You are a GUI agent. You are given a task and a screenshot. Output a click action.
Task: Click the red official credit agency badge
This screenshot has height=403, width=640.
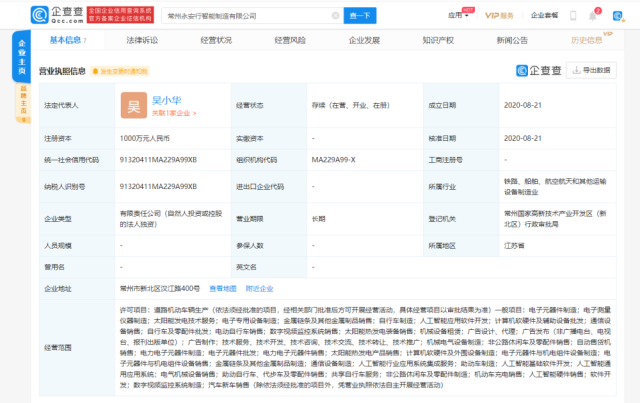click(120, 15)
